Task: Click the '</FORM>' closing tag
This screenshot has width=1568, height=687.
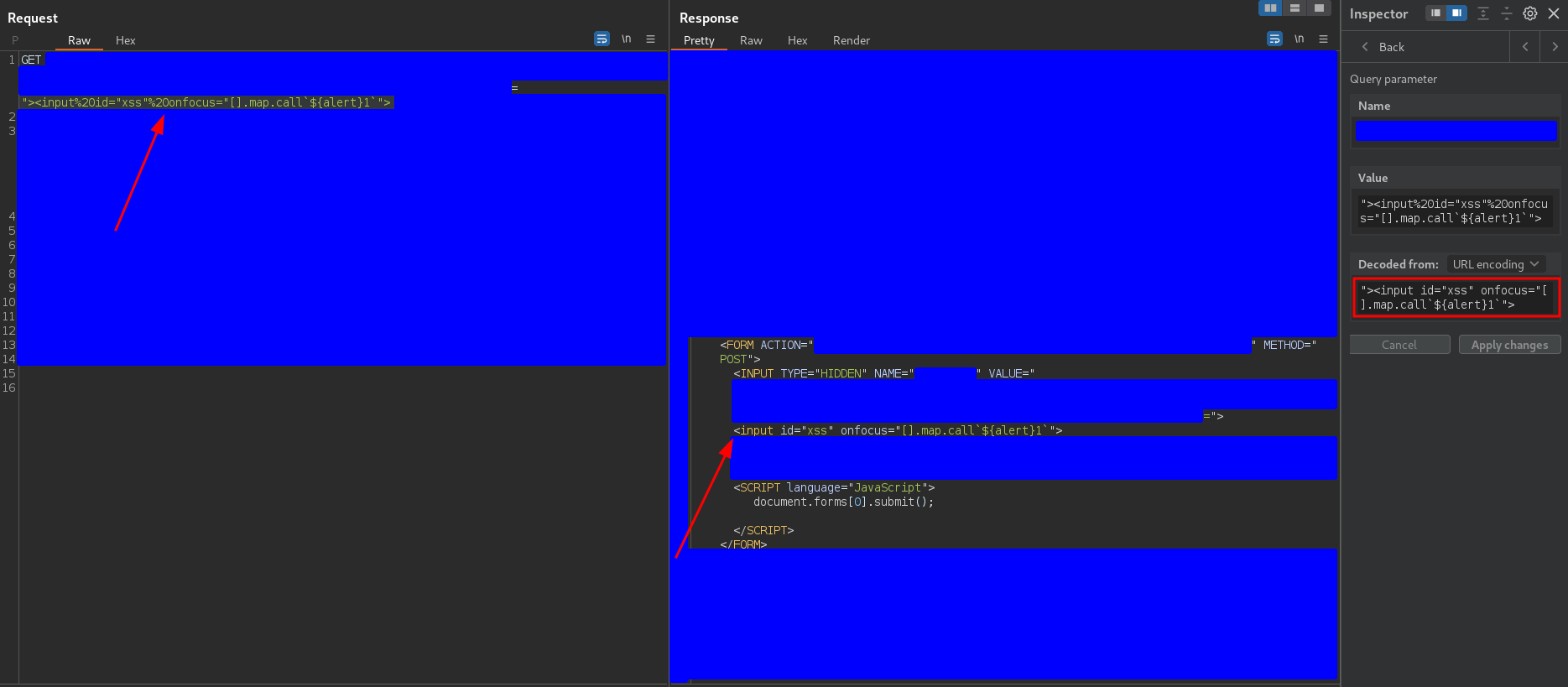Action: [743, 544]
